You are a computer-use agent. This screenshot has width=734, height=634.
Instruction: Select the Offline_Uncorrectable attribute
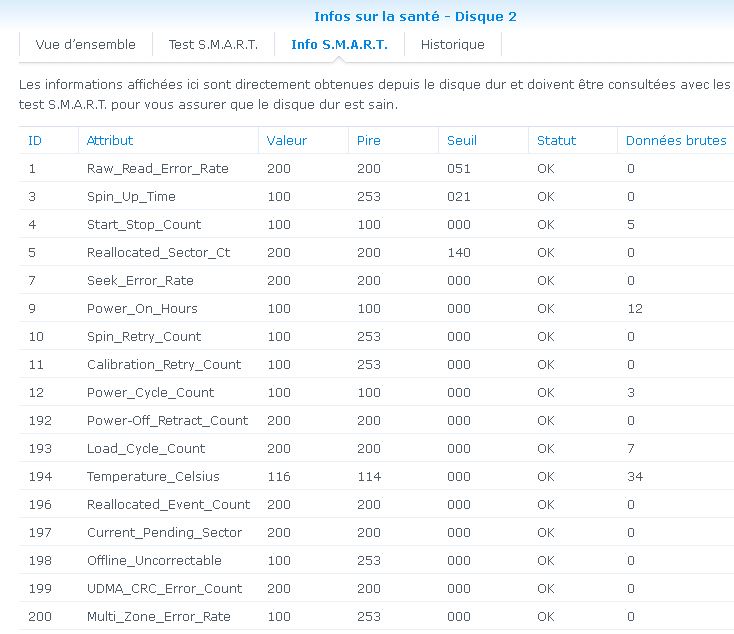154,560
